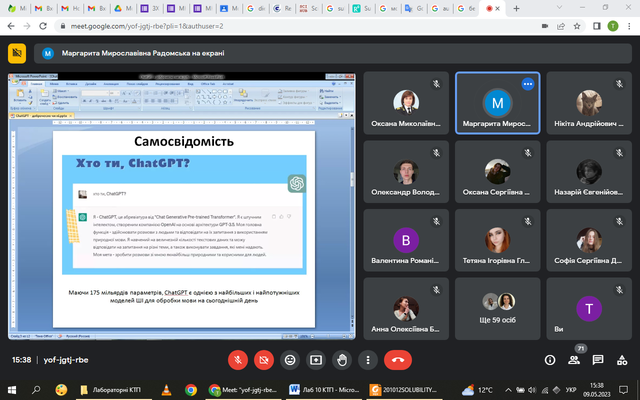640x400 pixels.
Task: Unmute the microphone in Meet
Action: click(x=238, y=359)
